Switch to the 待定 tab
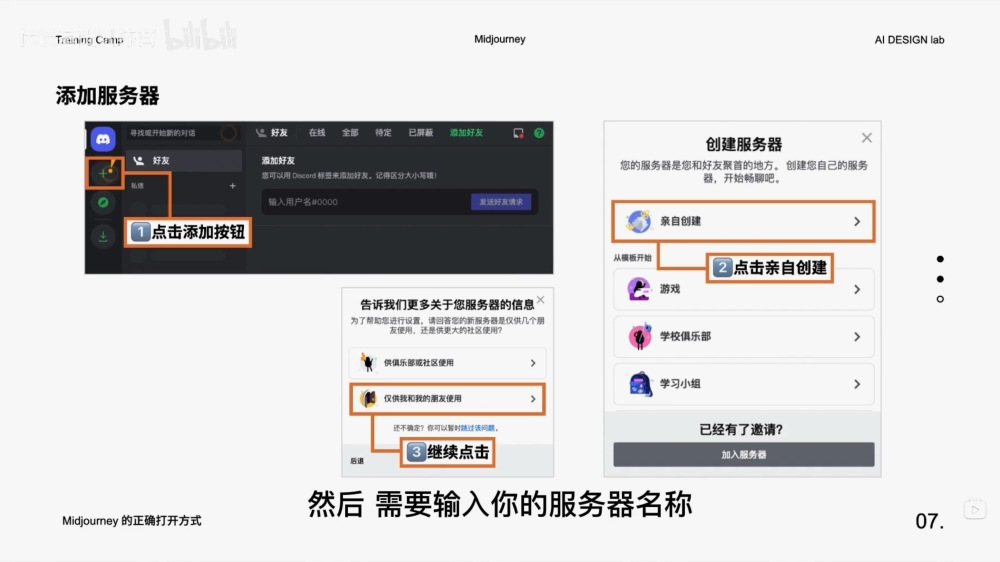Screen dimensions: 1000x562 (383, 133)
